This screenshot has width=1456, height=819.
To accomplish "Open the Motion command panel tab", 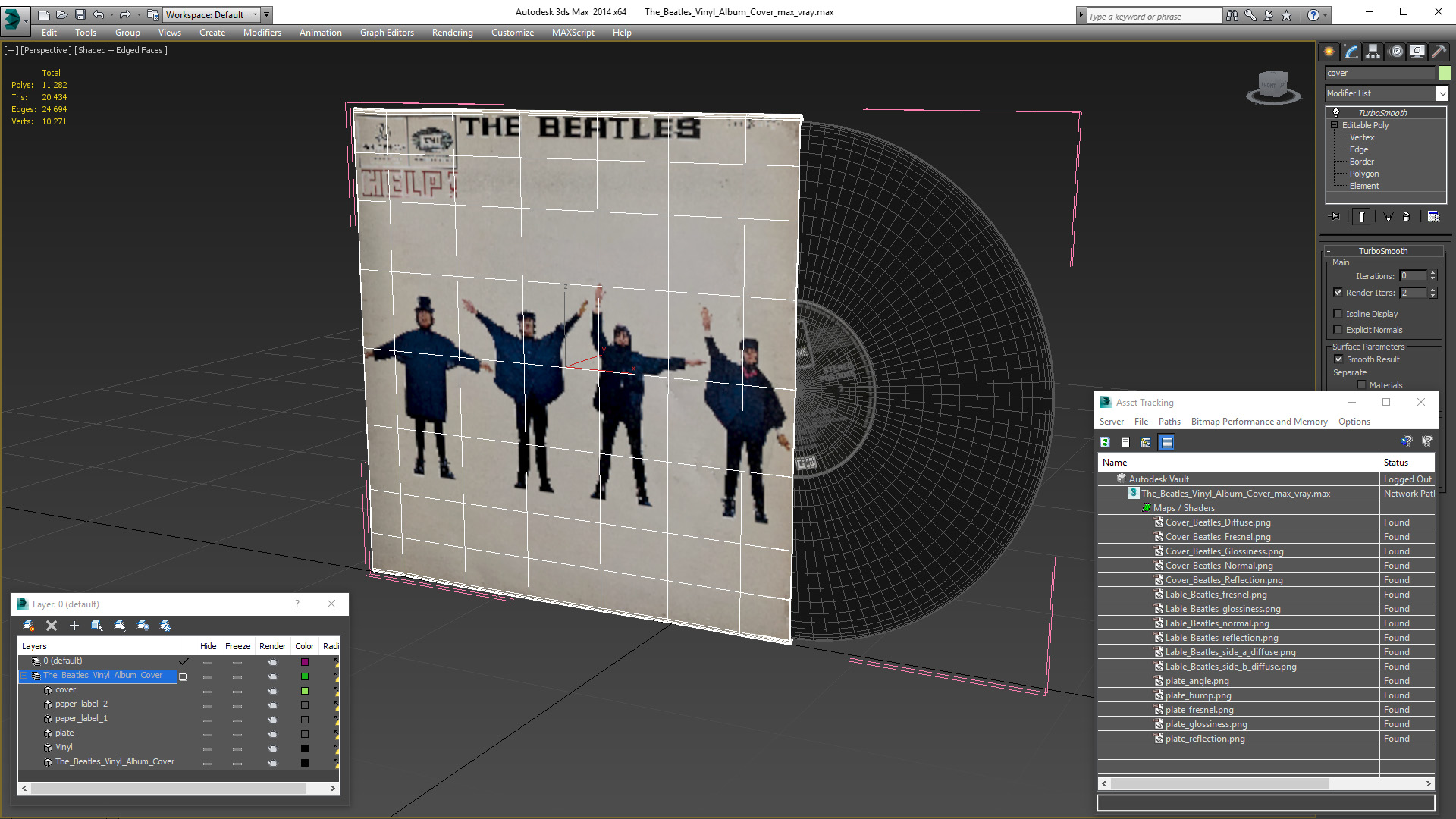I will click(x=1396, y=52).
